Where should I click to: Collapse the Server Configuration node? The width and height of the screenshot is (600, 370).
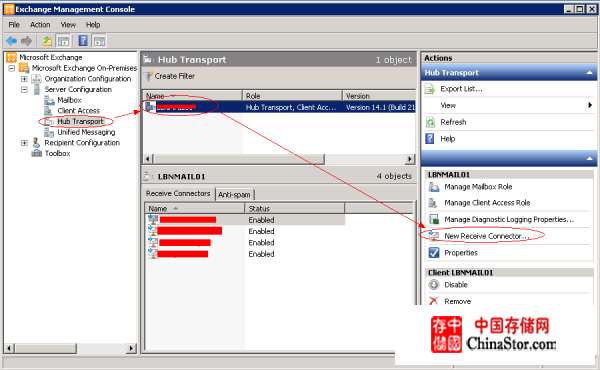click(x=24, y=90)
